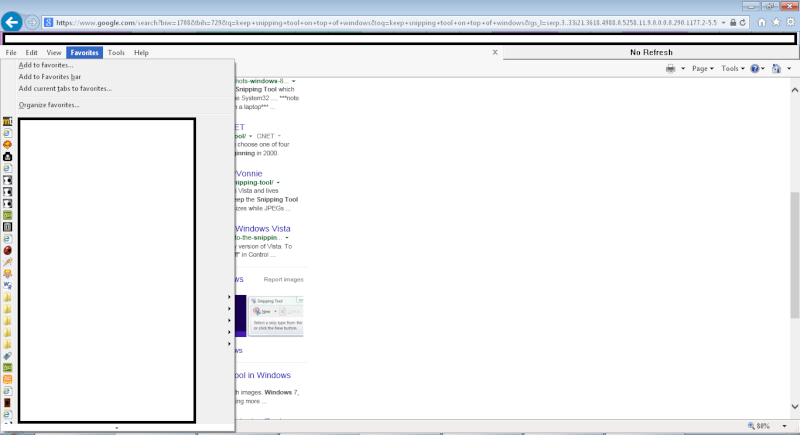
Task: Click the Print icon in command bar
Action: [670, 68]
